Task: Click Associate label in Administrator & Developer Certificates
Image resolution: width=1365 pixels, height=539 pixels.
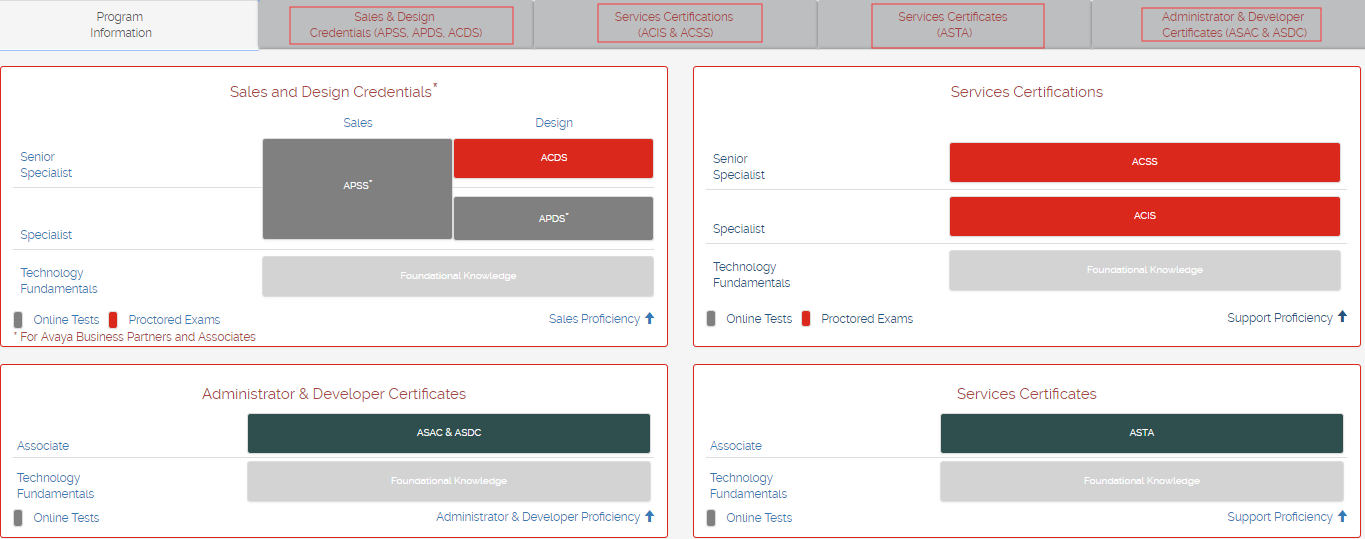Action: pos(43,446)
